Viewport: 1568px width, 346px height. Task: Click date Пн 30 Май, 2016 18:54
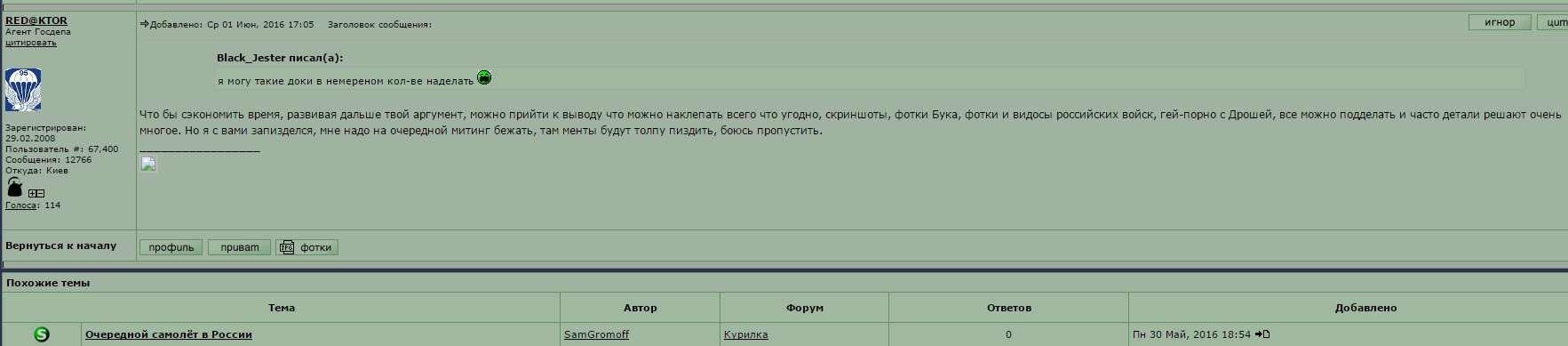pos(1191,334)
